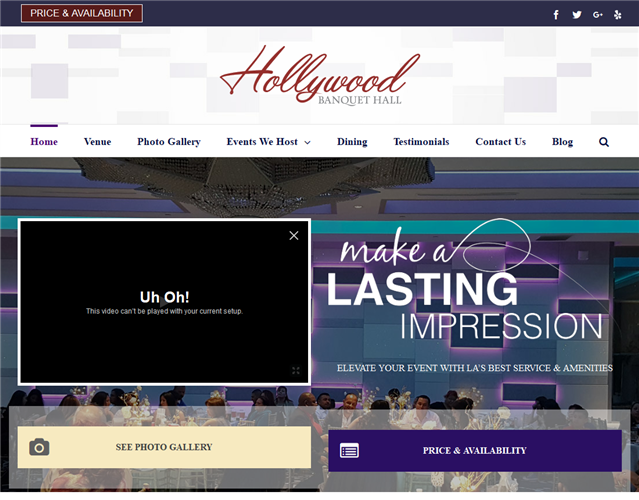Open the Photo Gallery menu item
The width and height of the screenshot is (639, 500).
point(169,142)
